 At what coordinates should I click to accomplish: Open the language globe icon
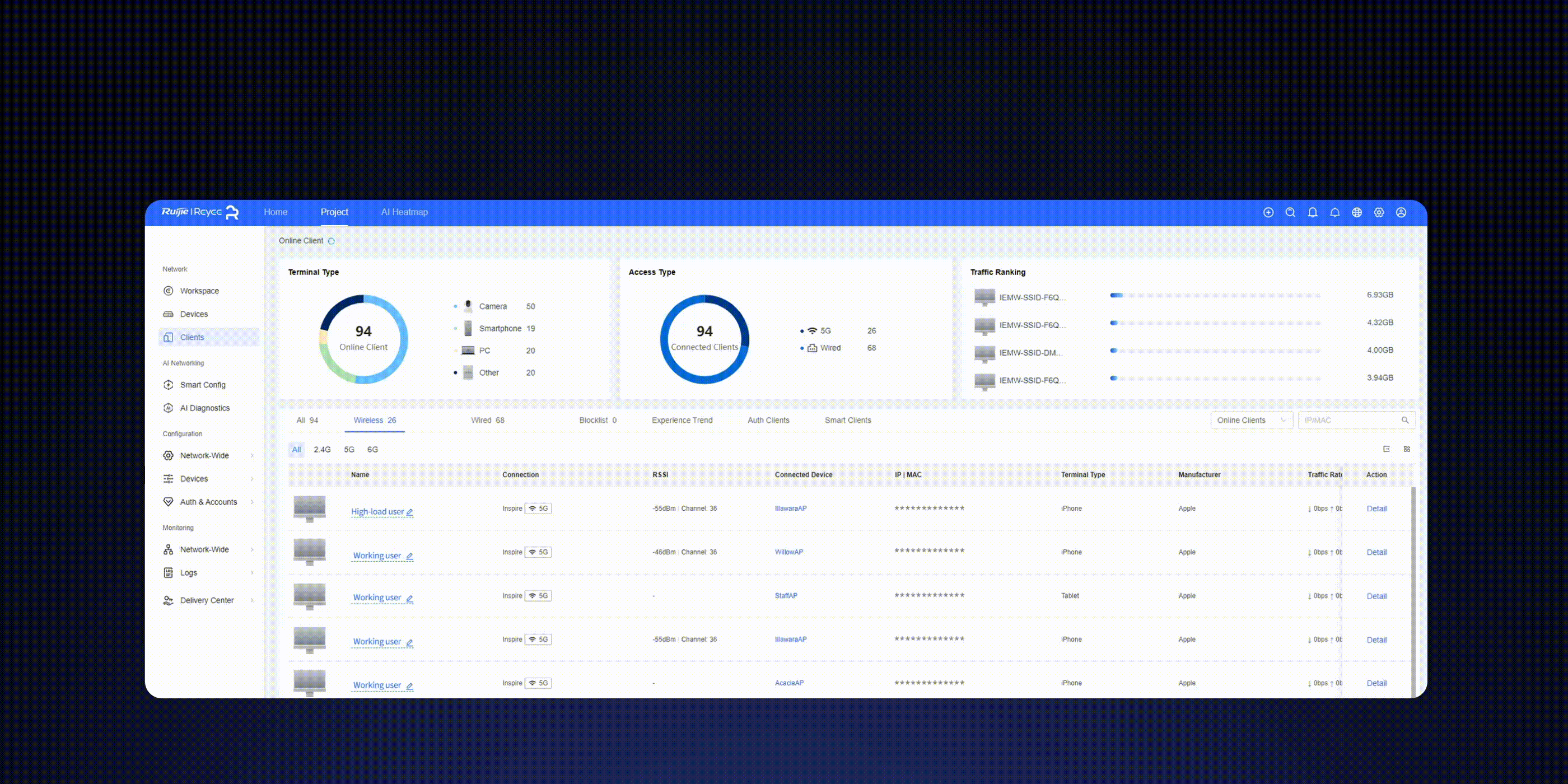(1357, 212)
